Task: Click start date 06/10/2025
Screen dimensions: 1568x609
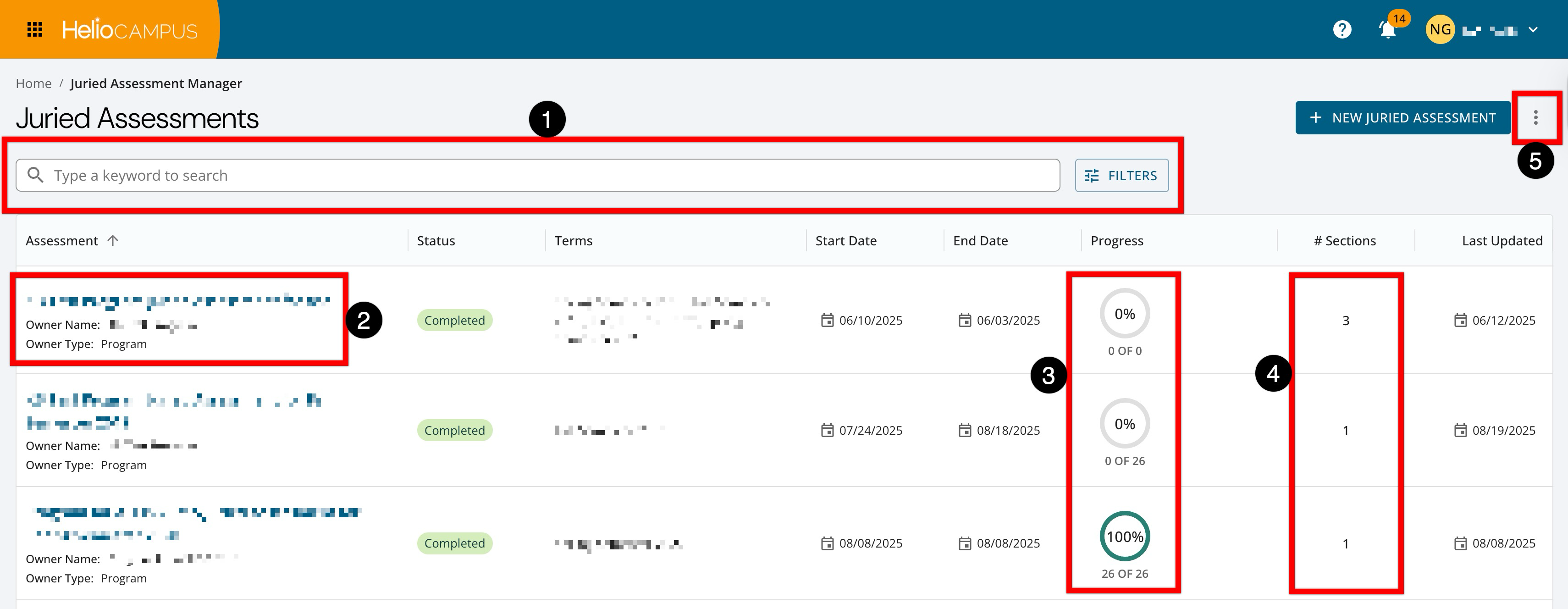Action: coord(871,321)
